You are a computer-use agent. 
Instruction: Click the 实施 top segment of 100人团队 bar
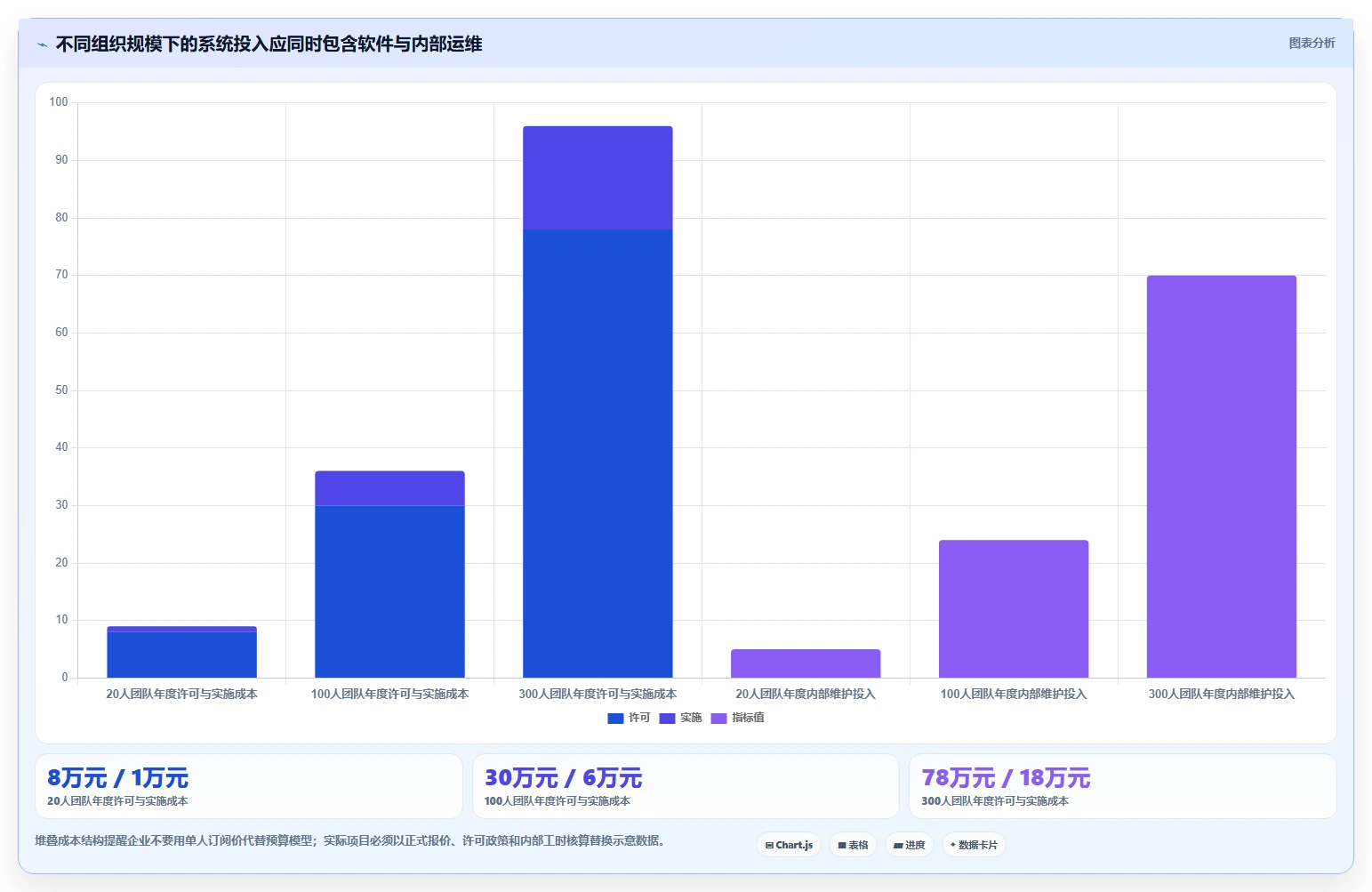pyautogui.click(x=389, y=488)
